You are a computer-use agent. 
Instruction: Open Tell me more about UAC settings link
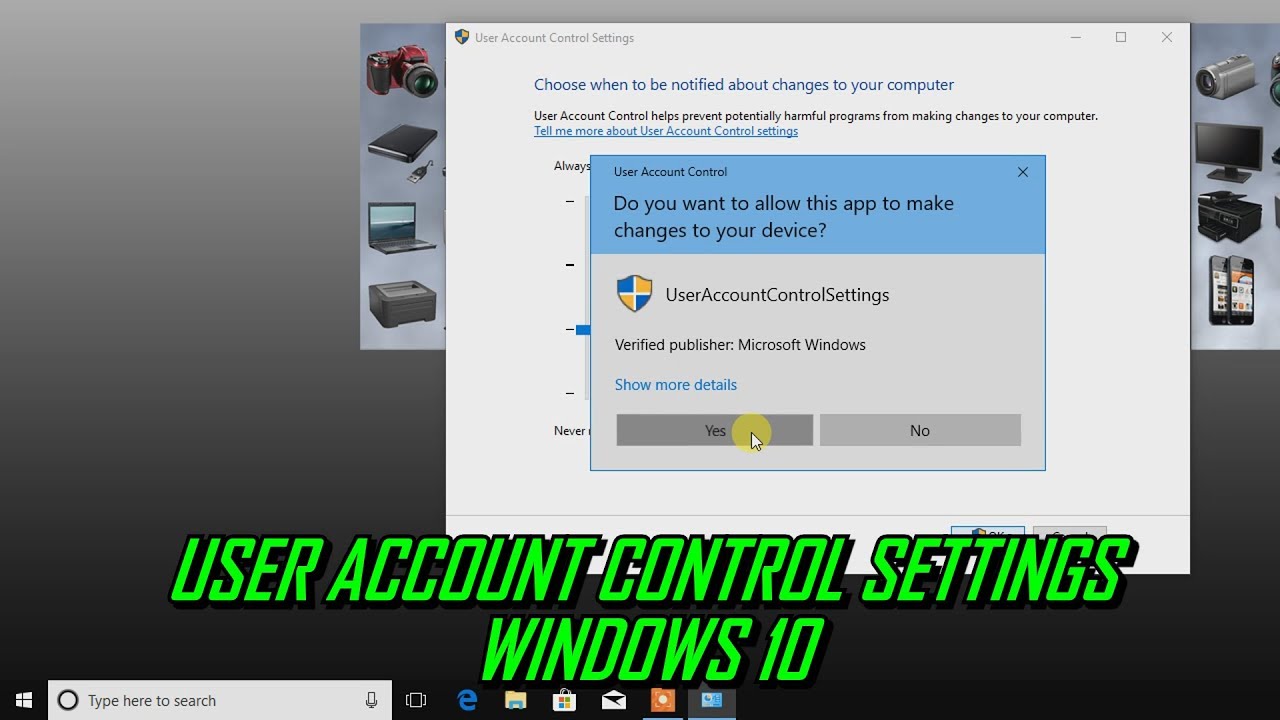665,131
